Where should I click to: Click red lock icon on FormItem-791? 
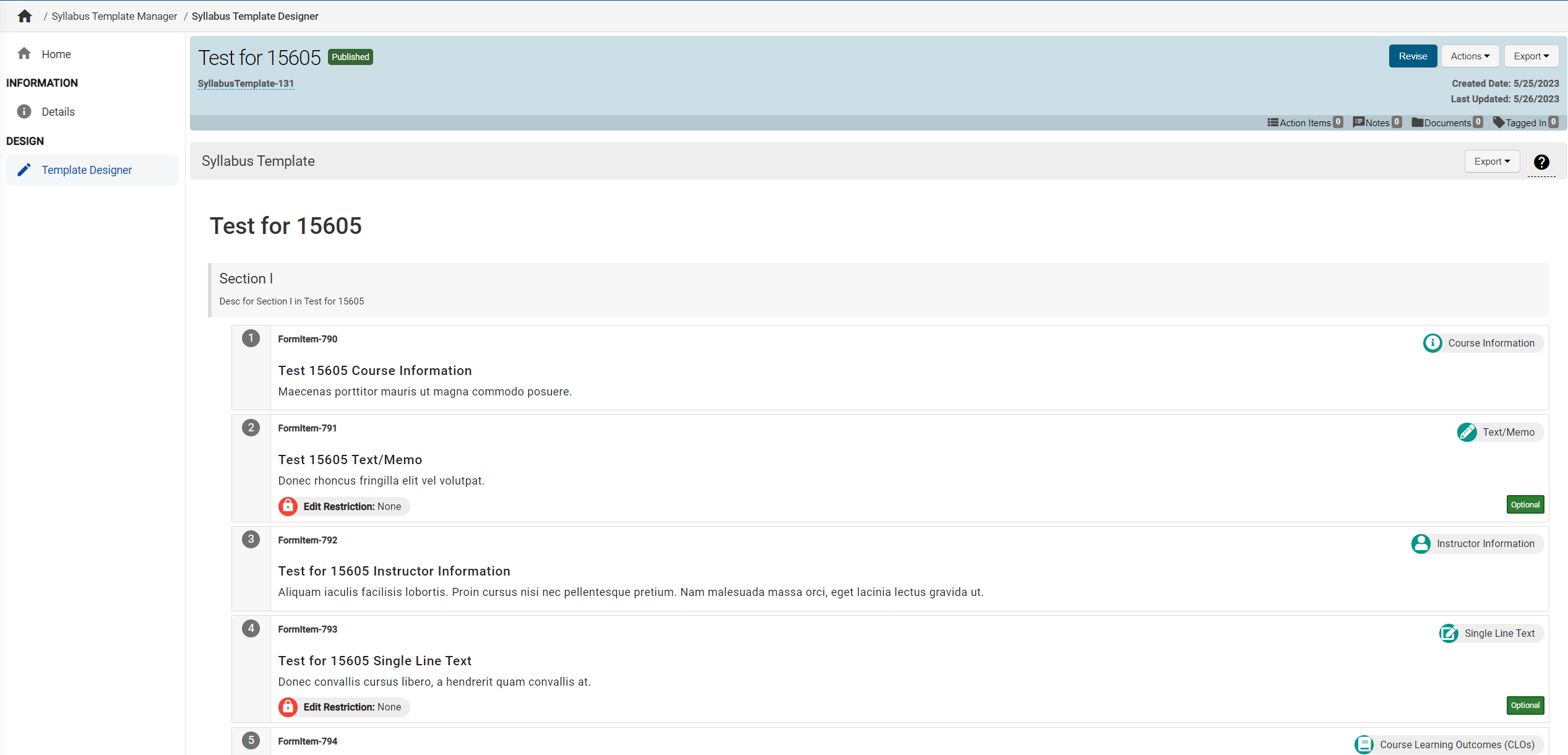[288, 506]
